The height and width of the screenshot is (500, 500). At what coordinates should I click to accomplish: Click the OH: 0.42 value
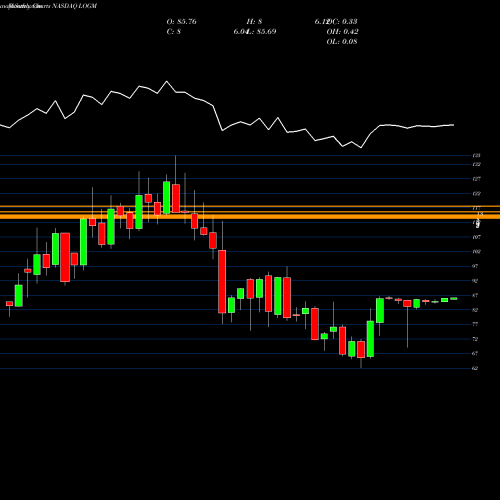342,32
